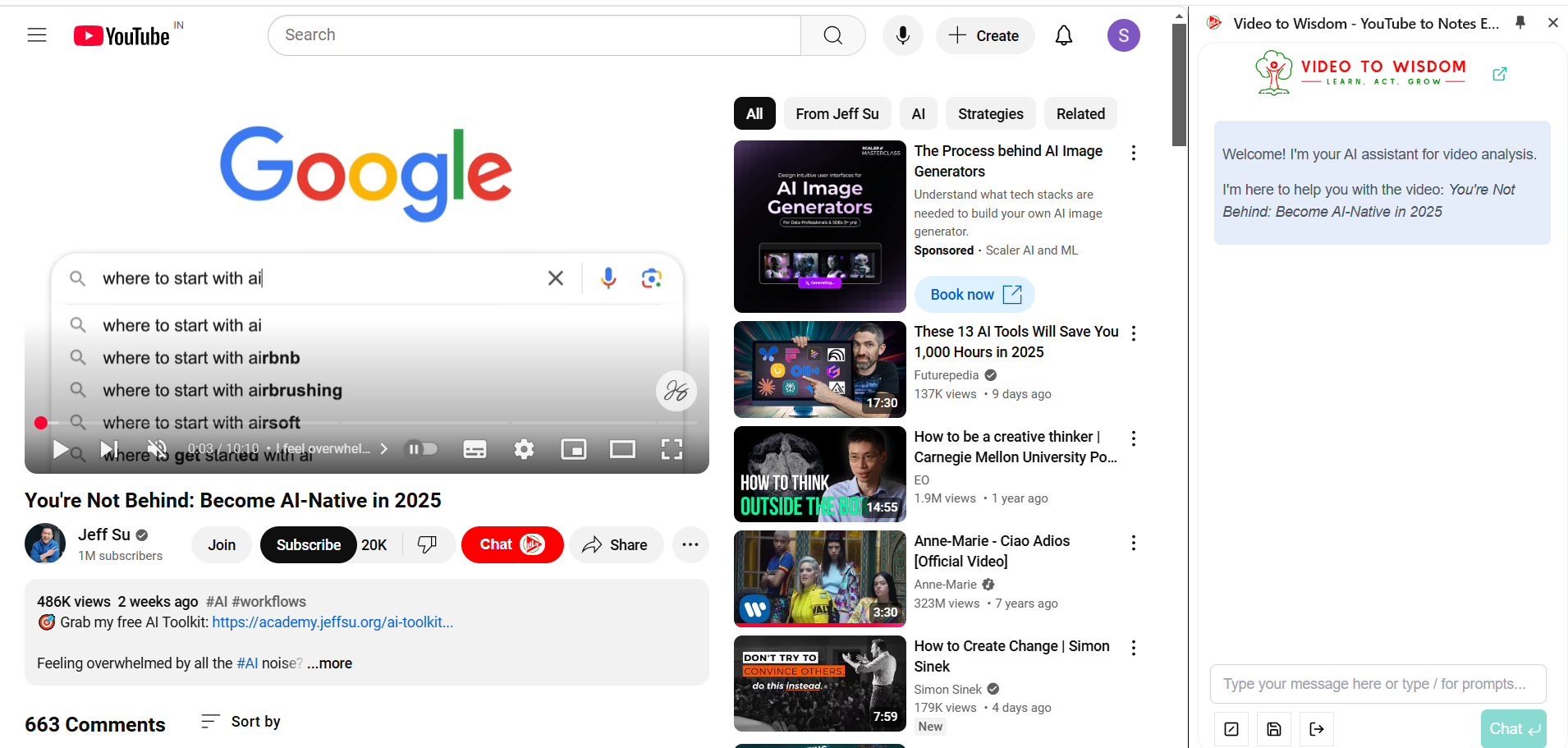
Task: Click the Video to Wisdom logo
Action: click(1361, 73)
